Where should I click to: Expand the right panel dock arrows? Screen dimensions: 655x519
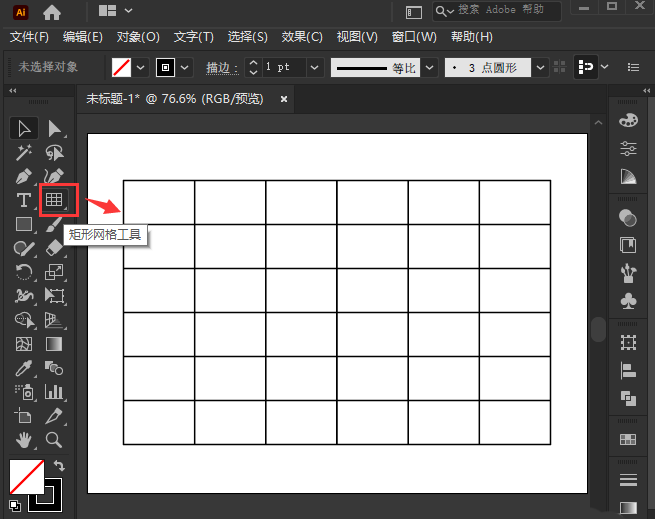pos(647,91)
